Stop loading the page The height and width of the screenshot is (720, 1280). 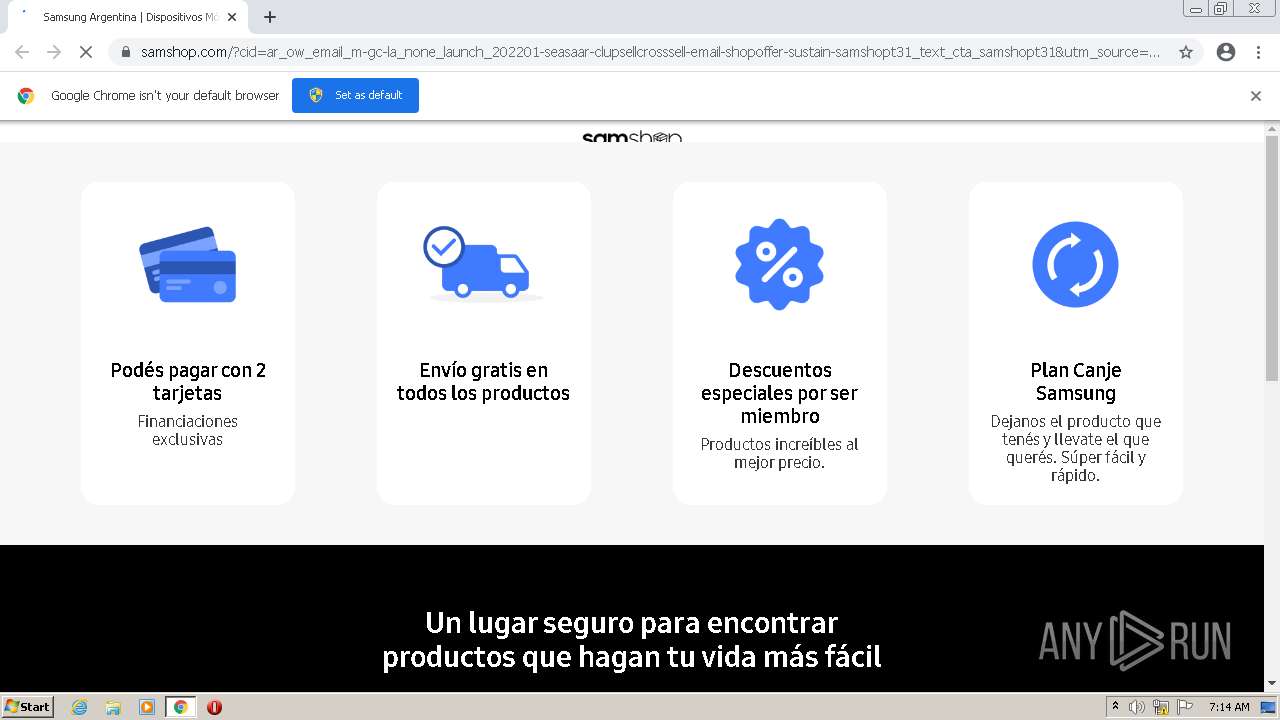pyautogui.click(x=85, y=52)
